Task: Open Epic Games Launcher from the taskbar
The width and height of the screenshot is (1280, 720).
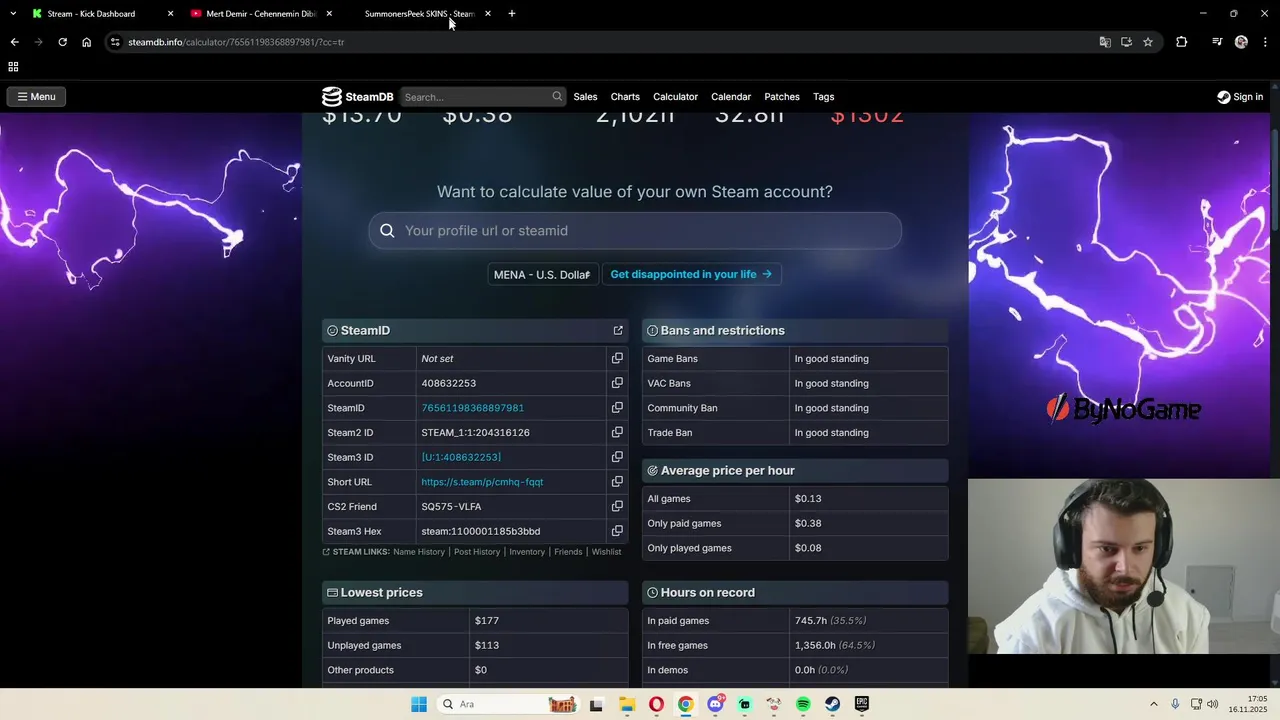Action: pos(862,704)
